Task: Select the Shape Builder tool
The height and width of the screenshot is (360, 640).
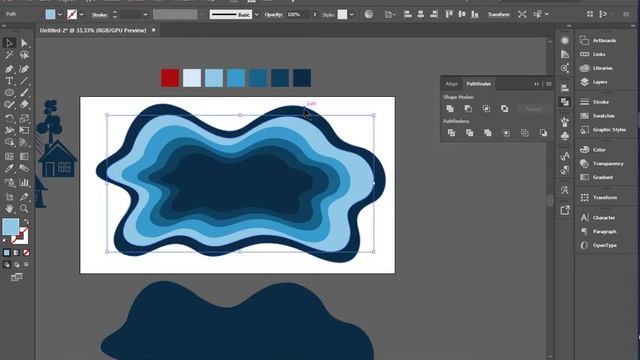Action: (x=9, y=142)
